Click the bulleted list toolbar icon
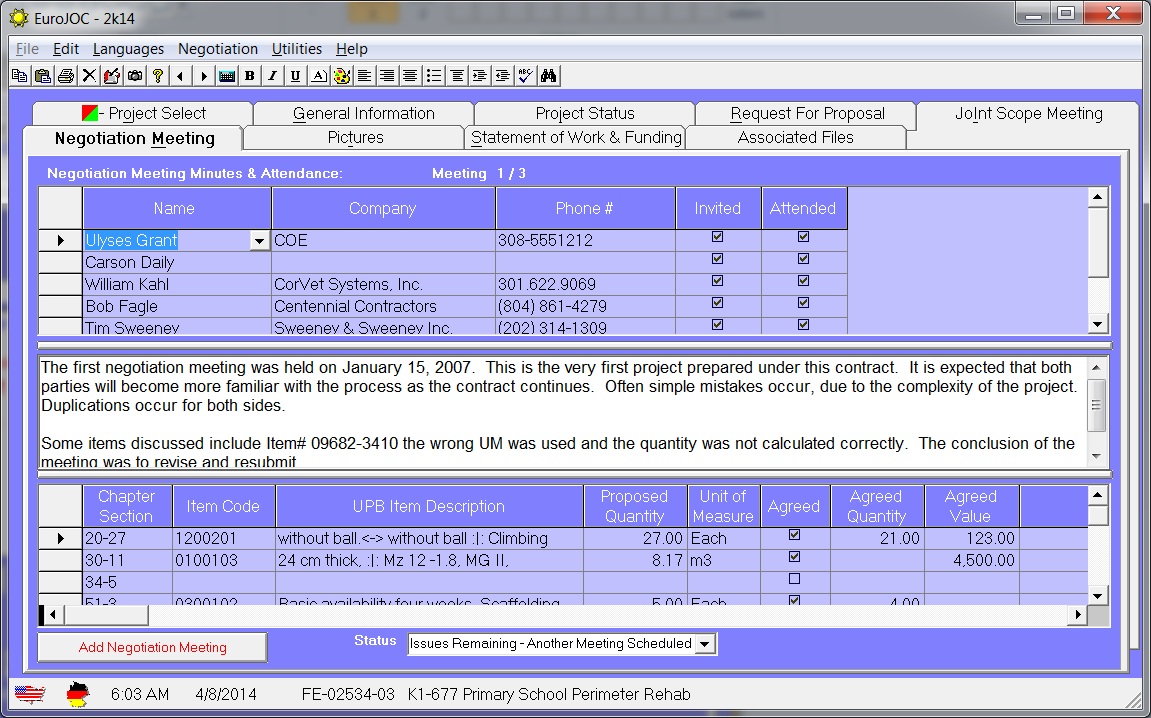 tap(433, 76)
